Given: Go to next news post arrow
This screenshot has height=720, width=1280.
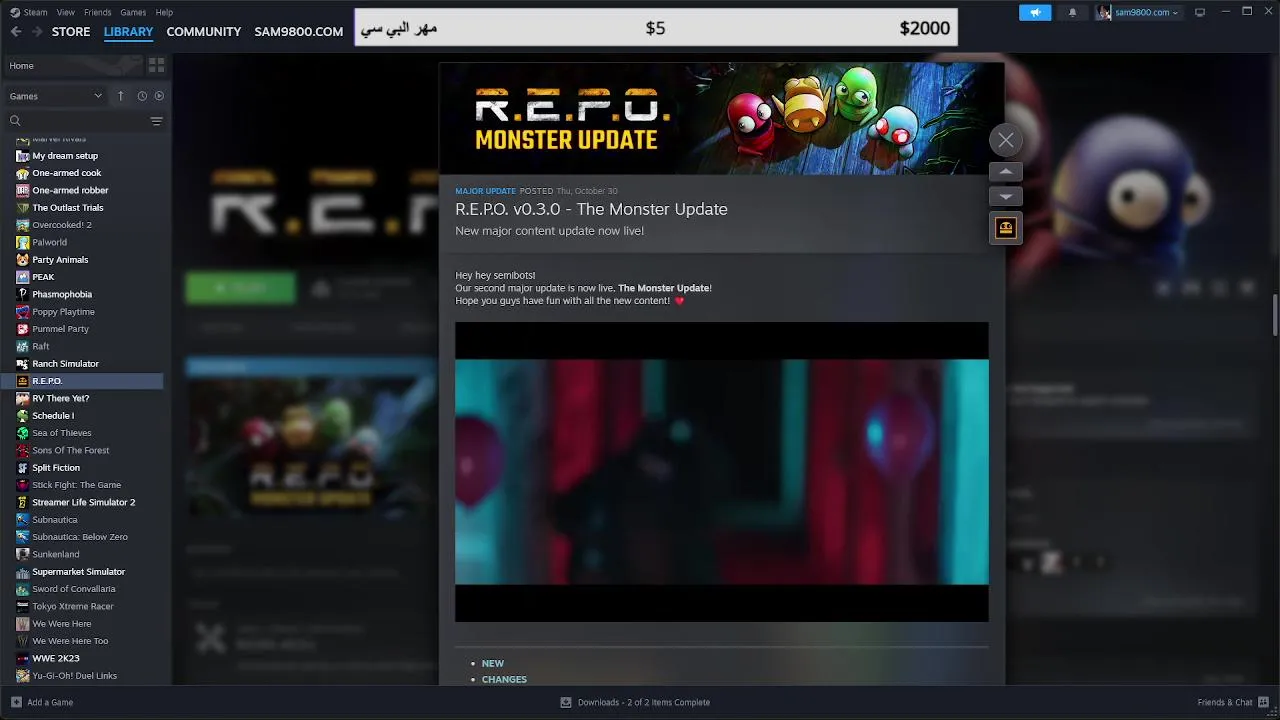Looking at the screenshot, I should coord(1006,196).
